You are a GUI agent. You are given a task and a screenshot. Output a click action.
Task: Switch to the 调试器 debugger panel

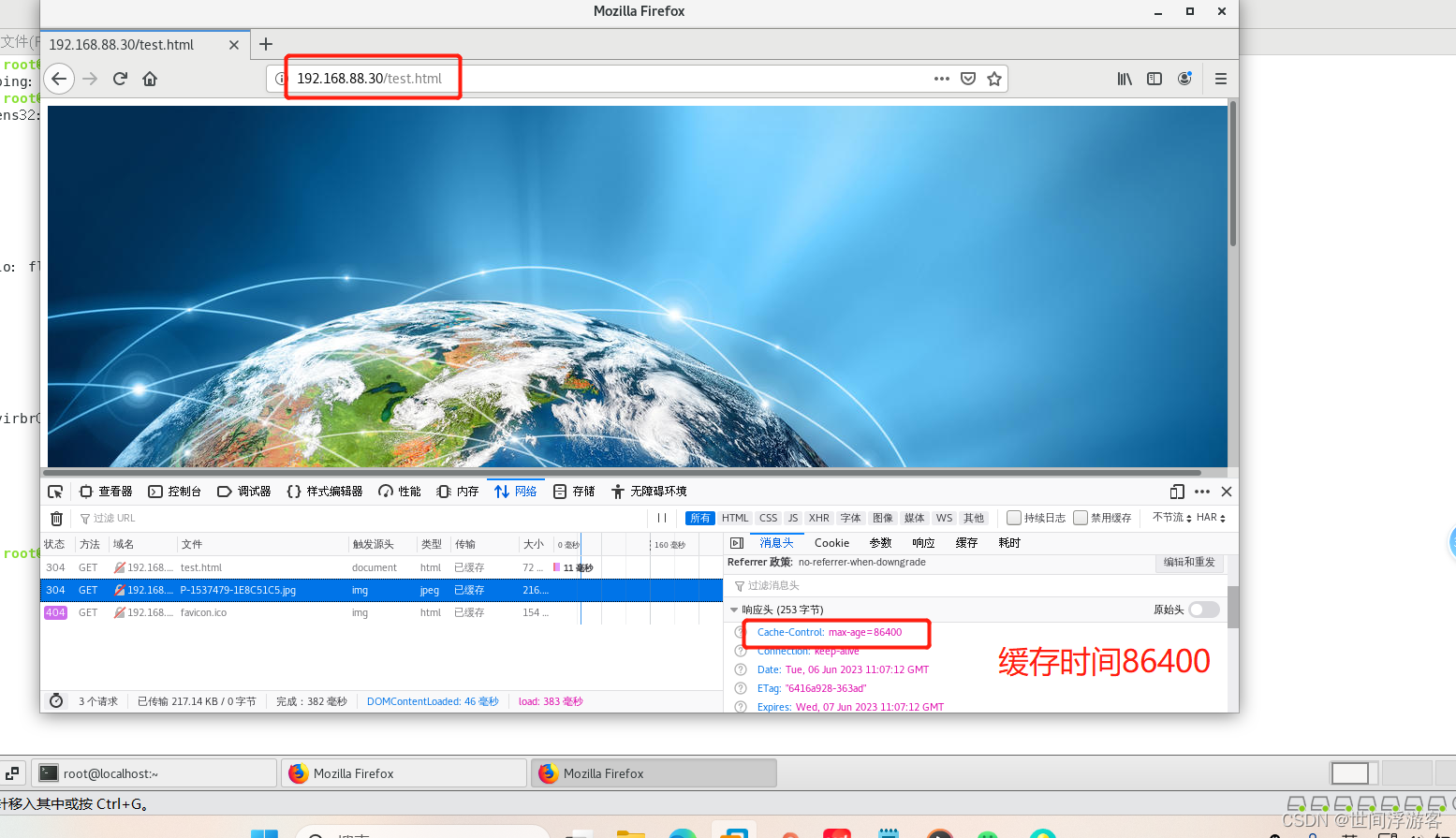click(x=244, y=492)
